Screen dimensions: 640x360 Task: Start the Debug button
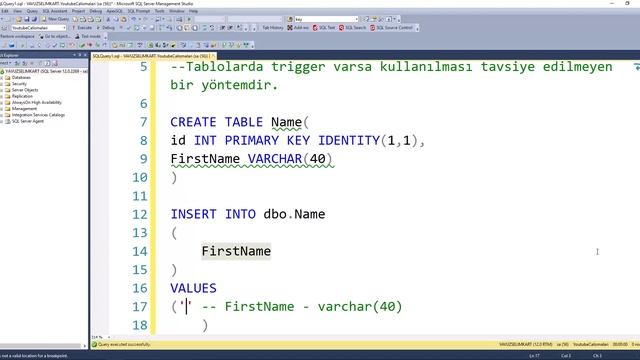point(106,28)
